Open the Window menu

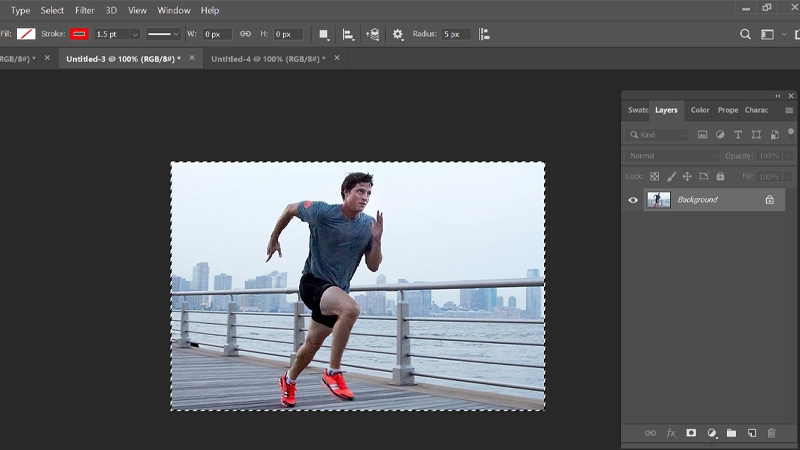(x=173, y=10)
